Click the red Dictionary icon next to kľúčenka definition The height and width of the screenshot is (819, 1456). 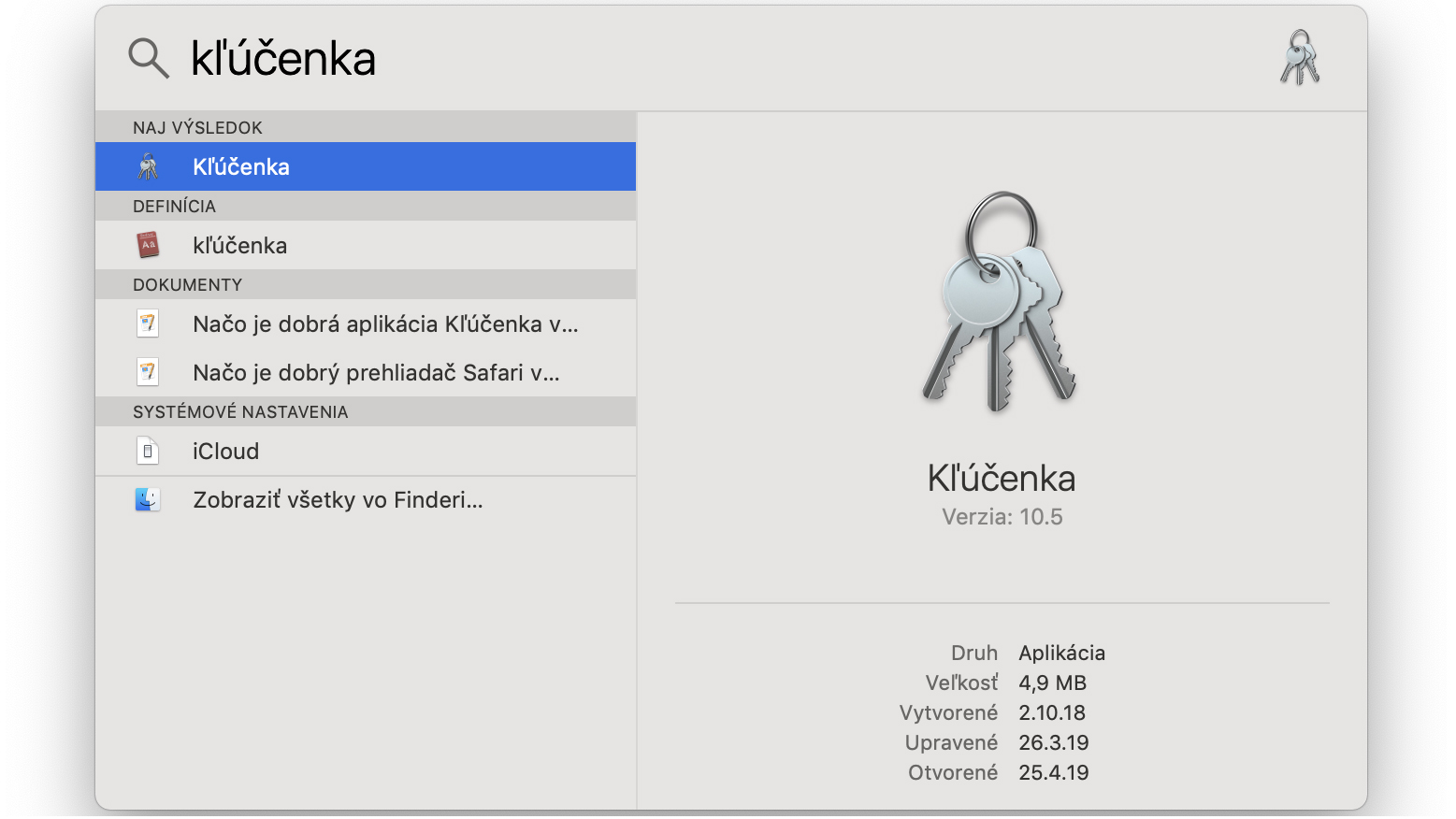click(148, 245)
